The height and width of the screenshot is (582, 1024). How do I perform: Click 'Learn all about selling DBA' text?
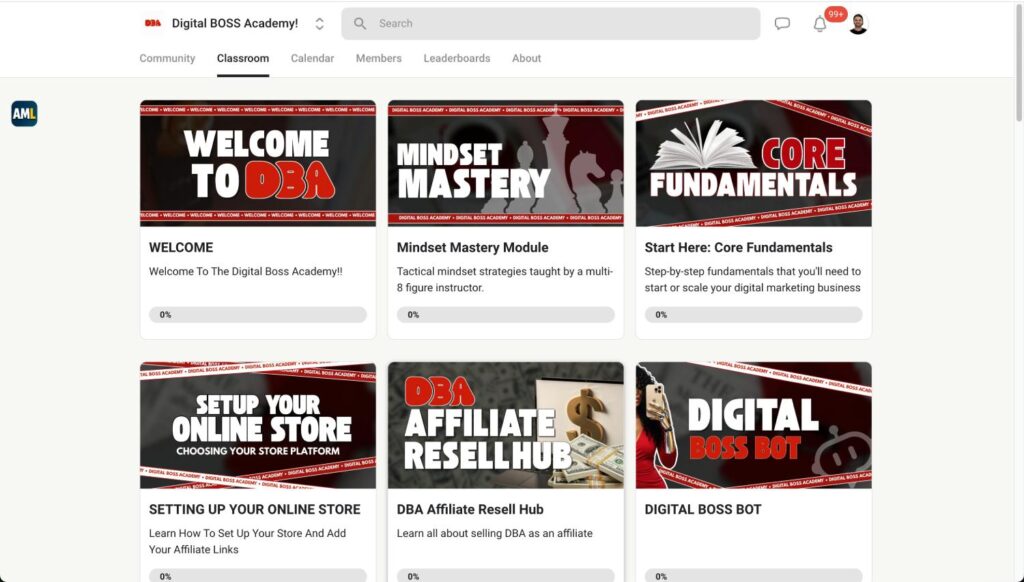[494, 534]
